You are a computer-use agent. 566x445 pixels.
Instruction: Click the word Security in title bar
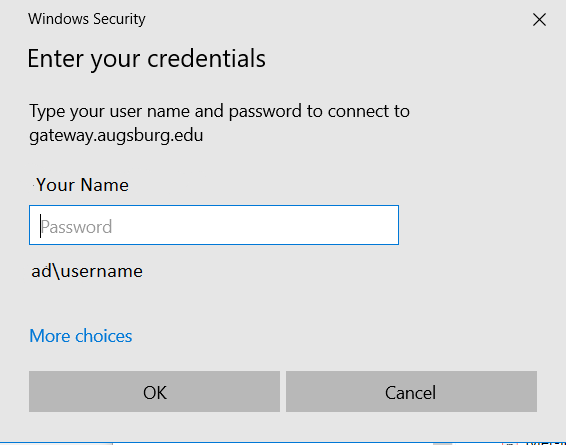click(x=119, y=19)
